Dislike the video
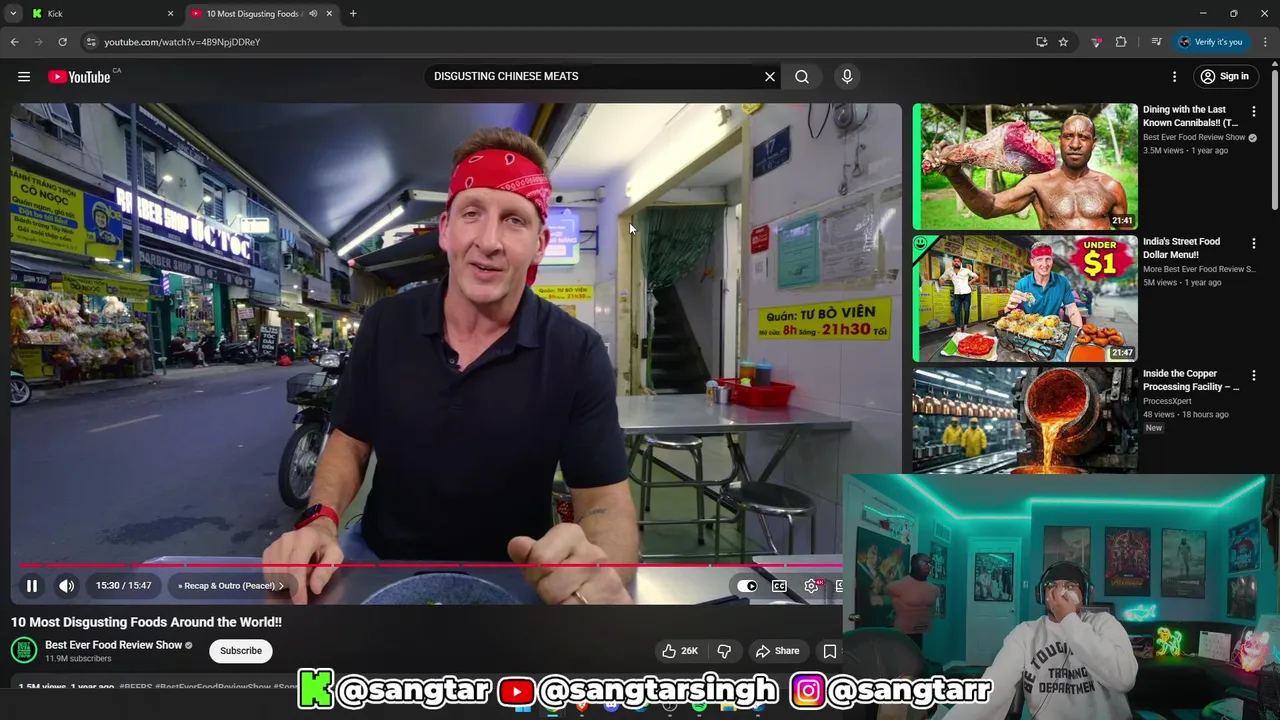Image resolution: width=1280 pixels, height=720 pixels. [724, 651]
